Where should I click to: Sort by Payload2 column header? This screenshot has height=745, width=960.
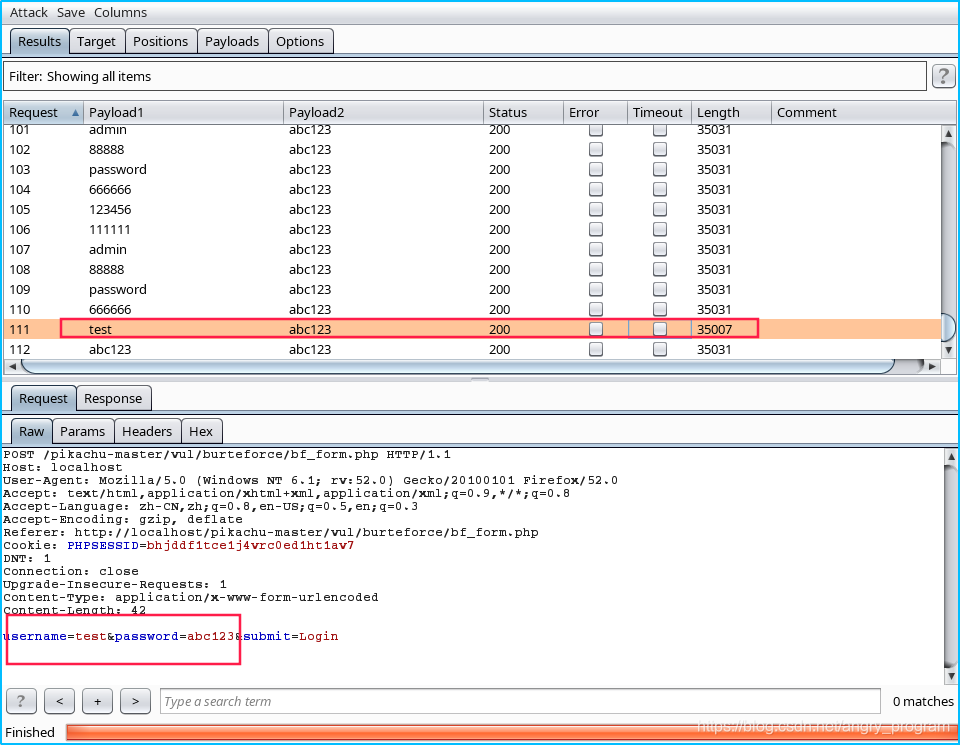coord(383,113)
